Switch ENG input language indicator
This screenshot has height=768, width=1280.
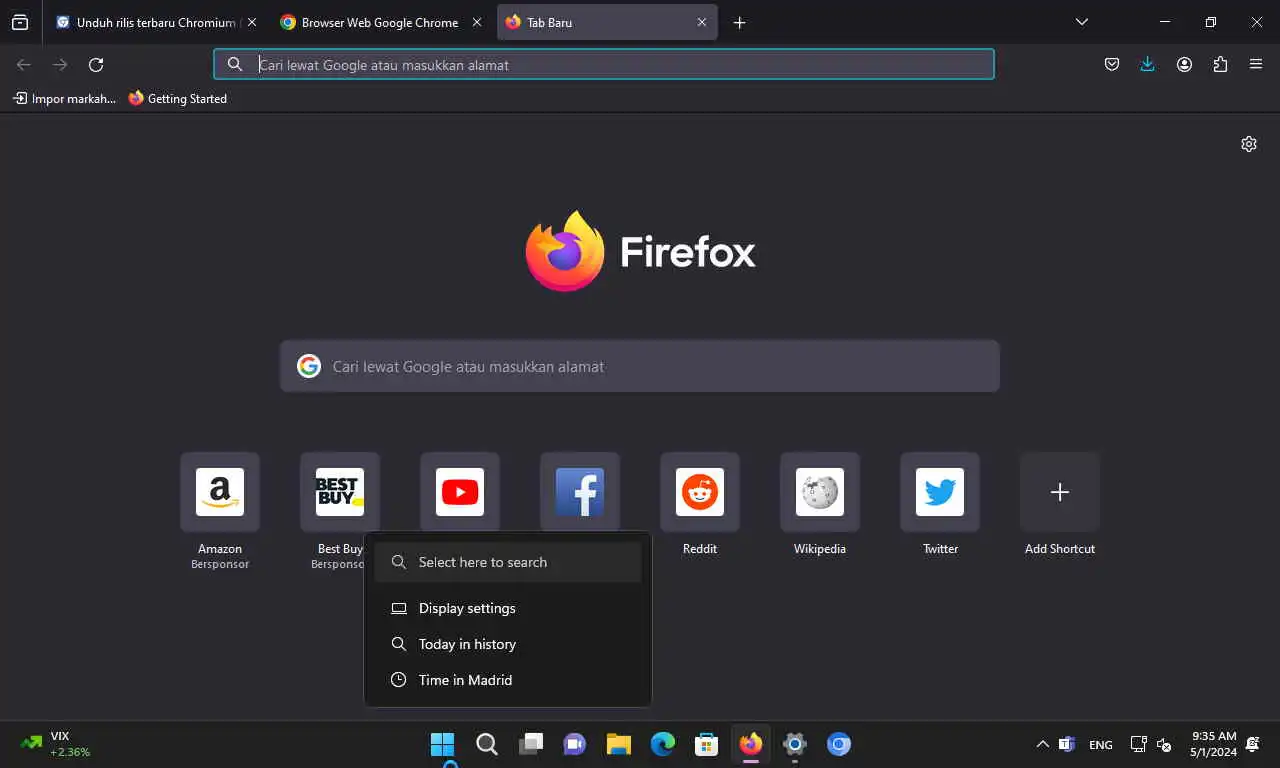click(x=1100, y=745)
